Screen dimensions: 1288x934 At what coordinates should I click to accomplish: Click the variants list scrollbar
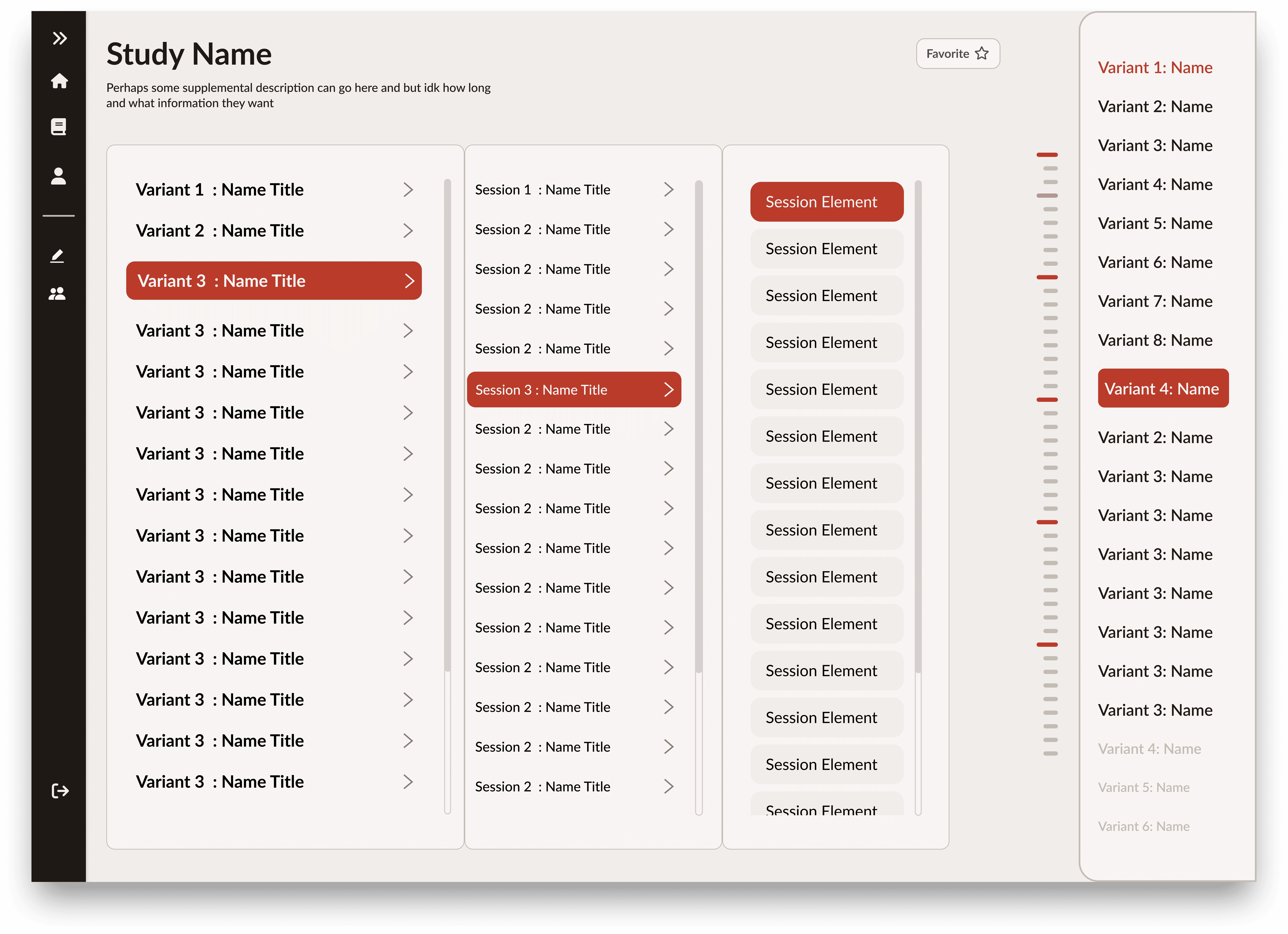pos(447,426)
